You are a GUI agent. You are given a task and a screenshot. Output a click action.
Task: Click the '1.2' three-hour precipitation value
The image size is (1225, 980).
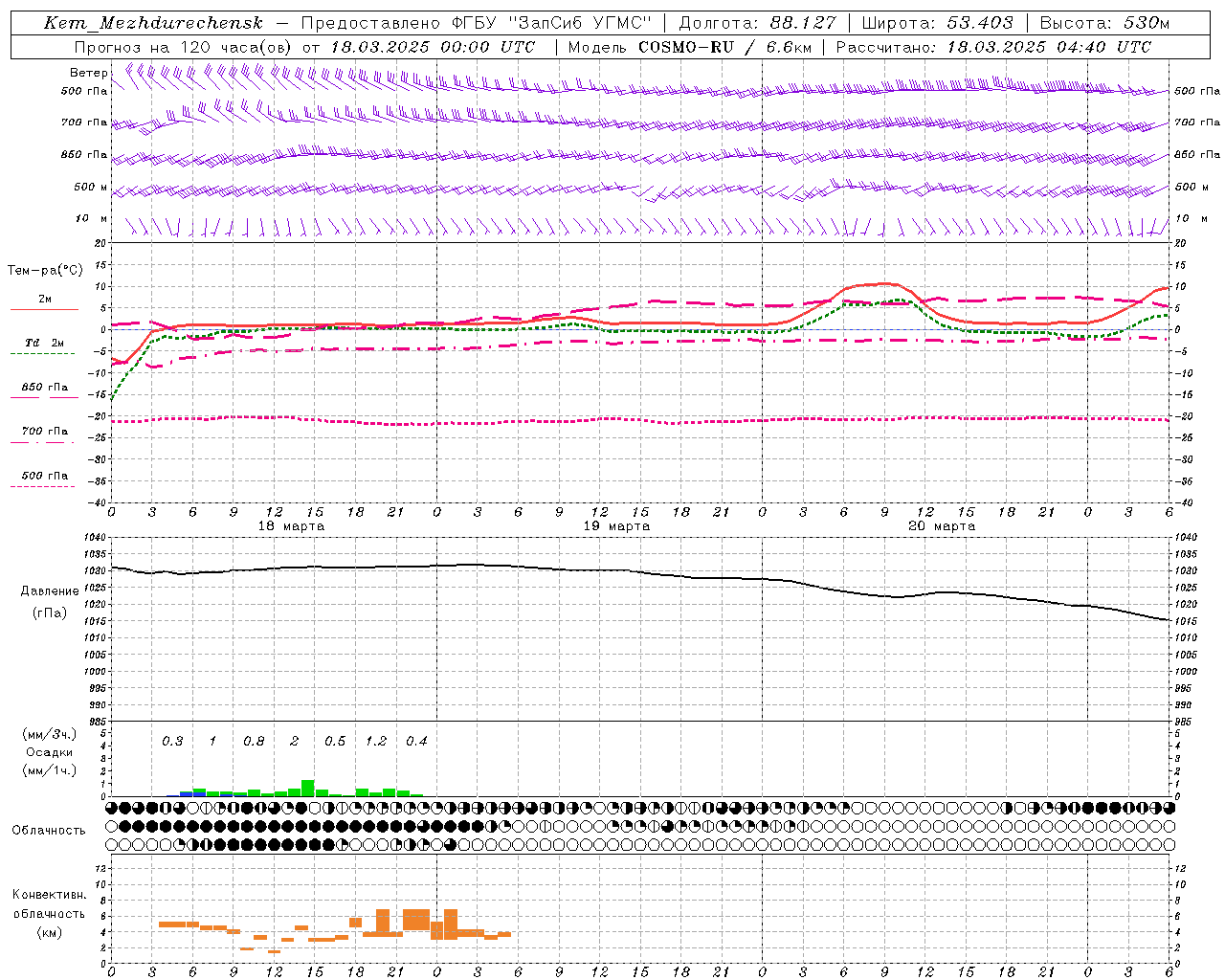coord(376,742)
